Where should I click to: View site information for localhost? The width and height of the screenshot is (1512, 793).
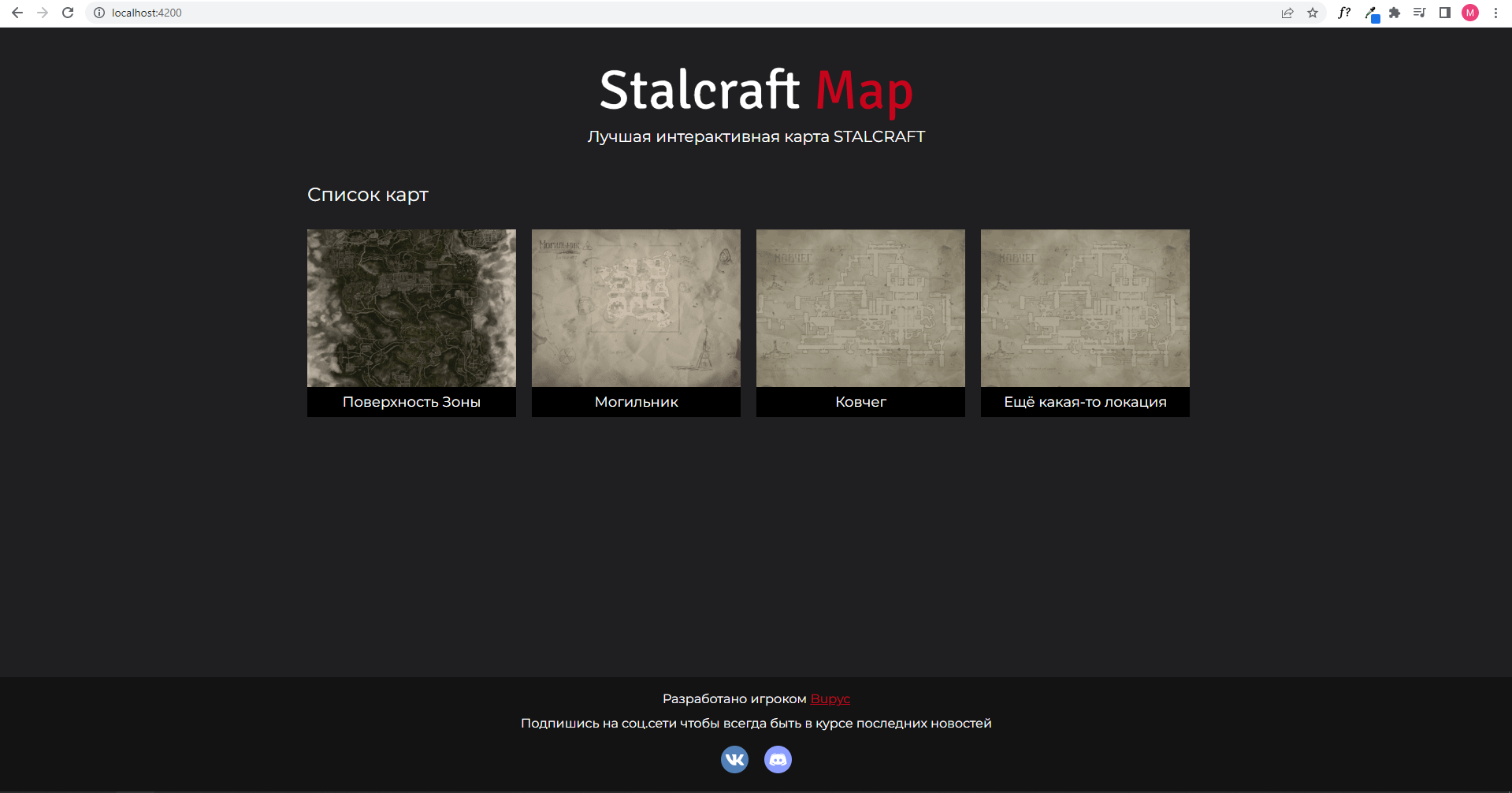point(99,13)
